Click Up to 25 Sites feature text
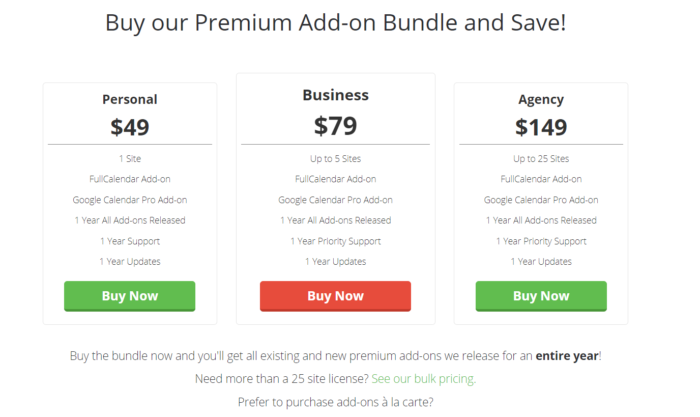 [541, 158]
